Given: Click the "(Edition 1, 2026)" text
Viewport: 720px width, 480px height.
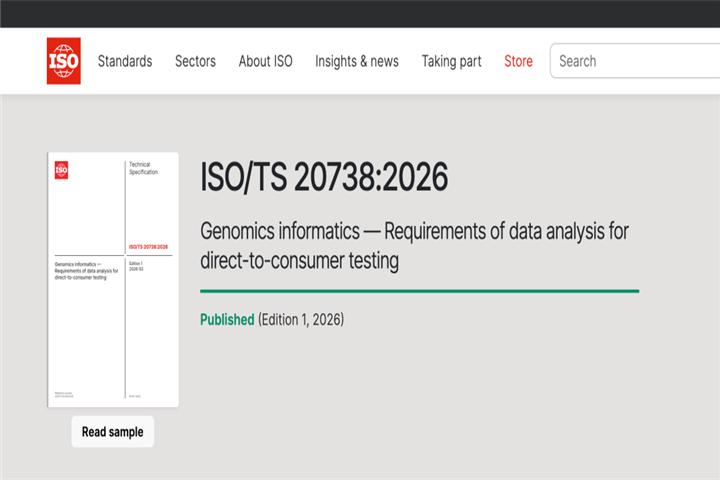Looking at the screenshot, I should click(301, 320).
